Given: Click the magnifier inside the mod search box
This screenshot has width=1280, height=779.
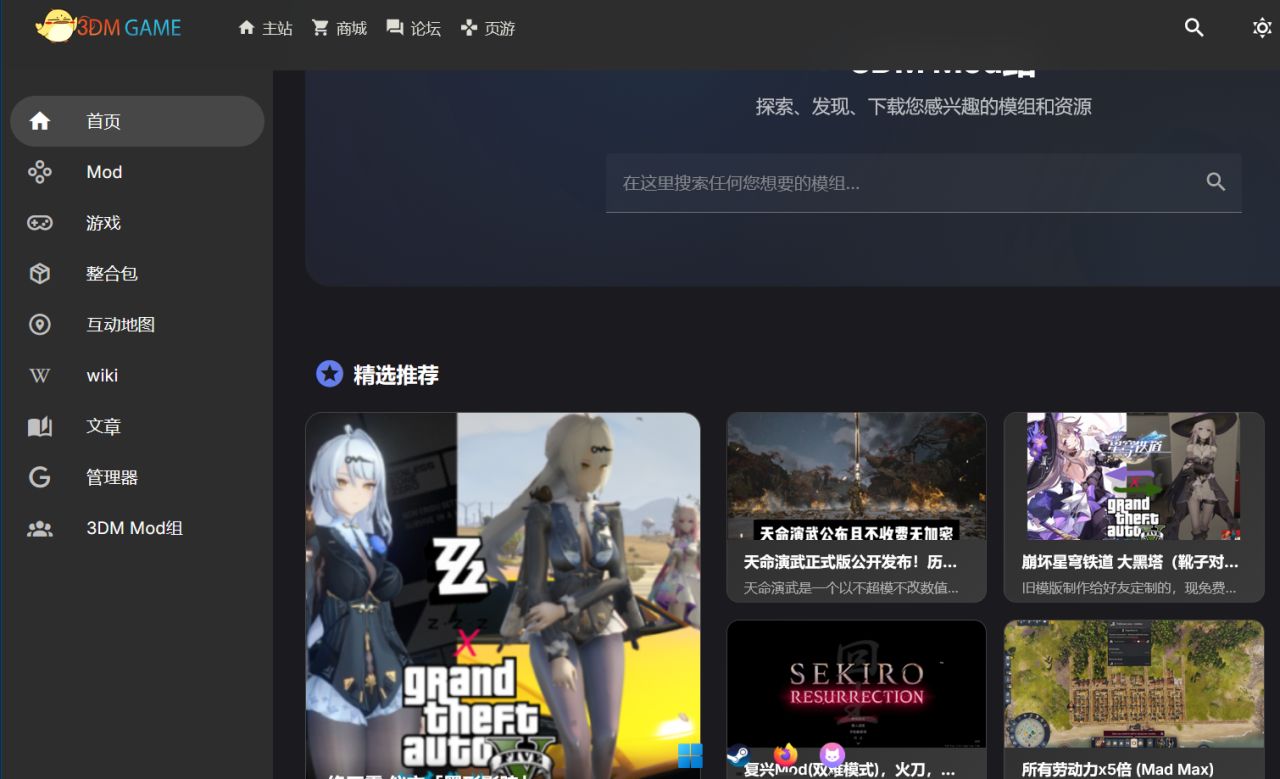Looking at the screenshot, I should [1216, 182].
